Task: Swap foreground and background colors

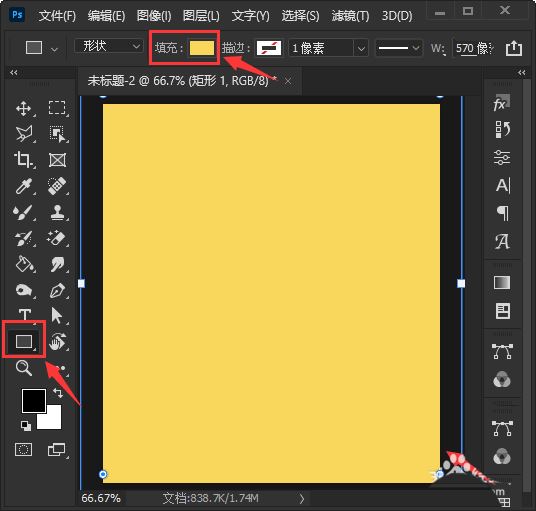Action: 58,393
